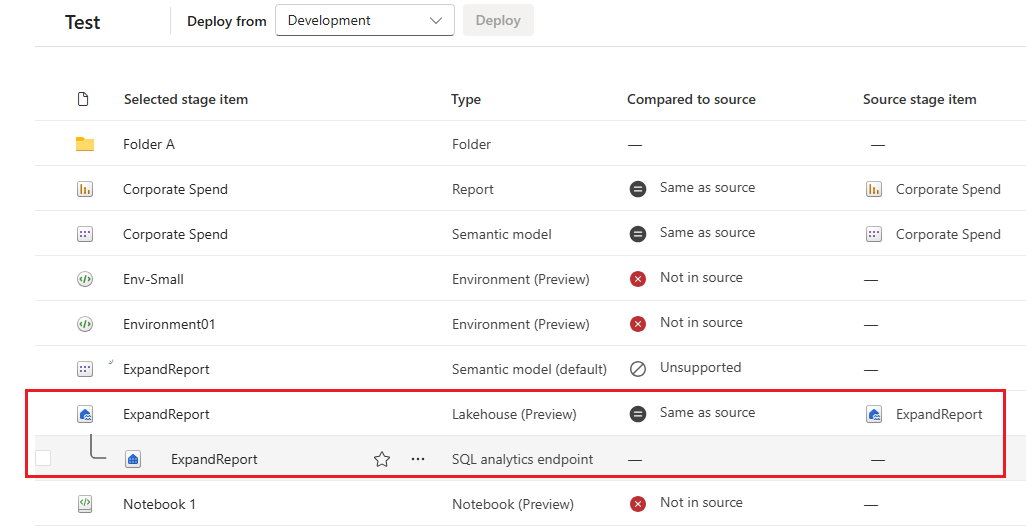Select the Environment01 row name

[169, 324]
